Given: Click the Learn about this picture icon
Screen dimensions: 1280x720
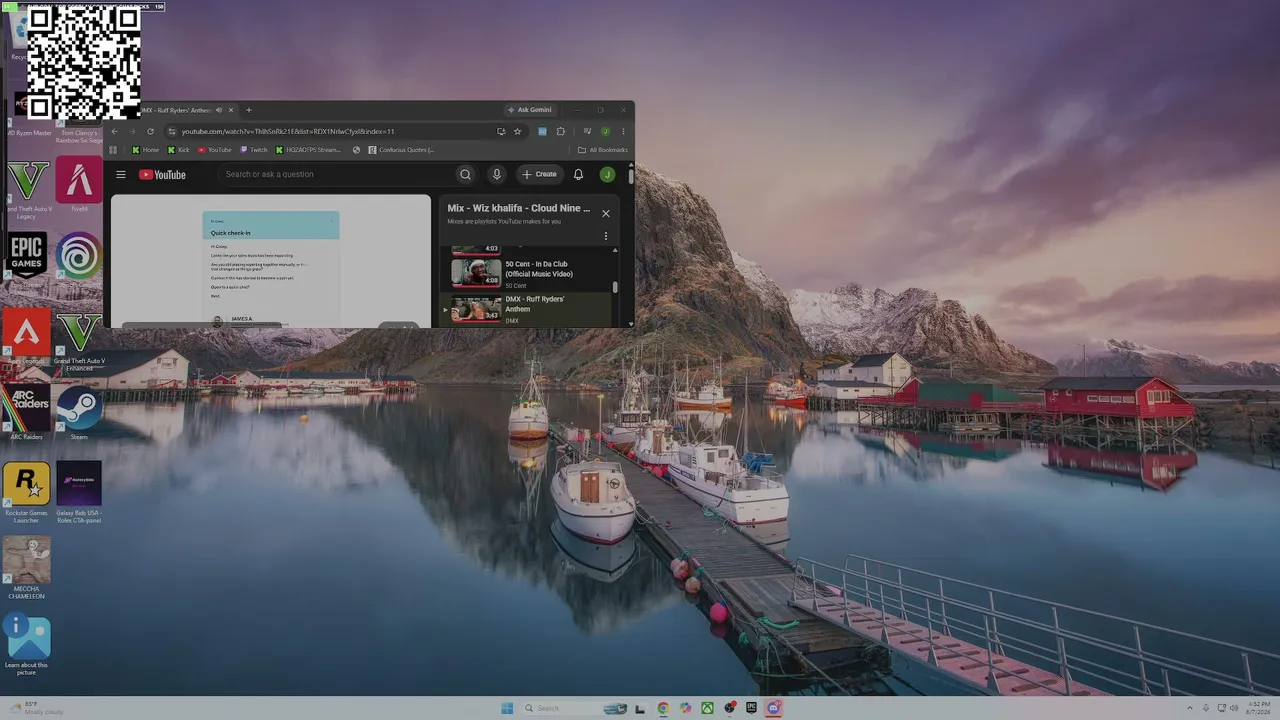Looking at the screenshot, I should 27,644.
